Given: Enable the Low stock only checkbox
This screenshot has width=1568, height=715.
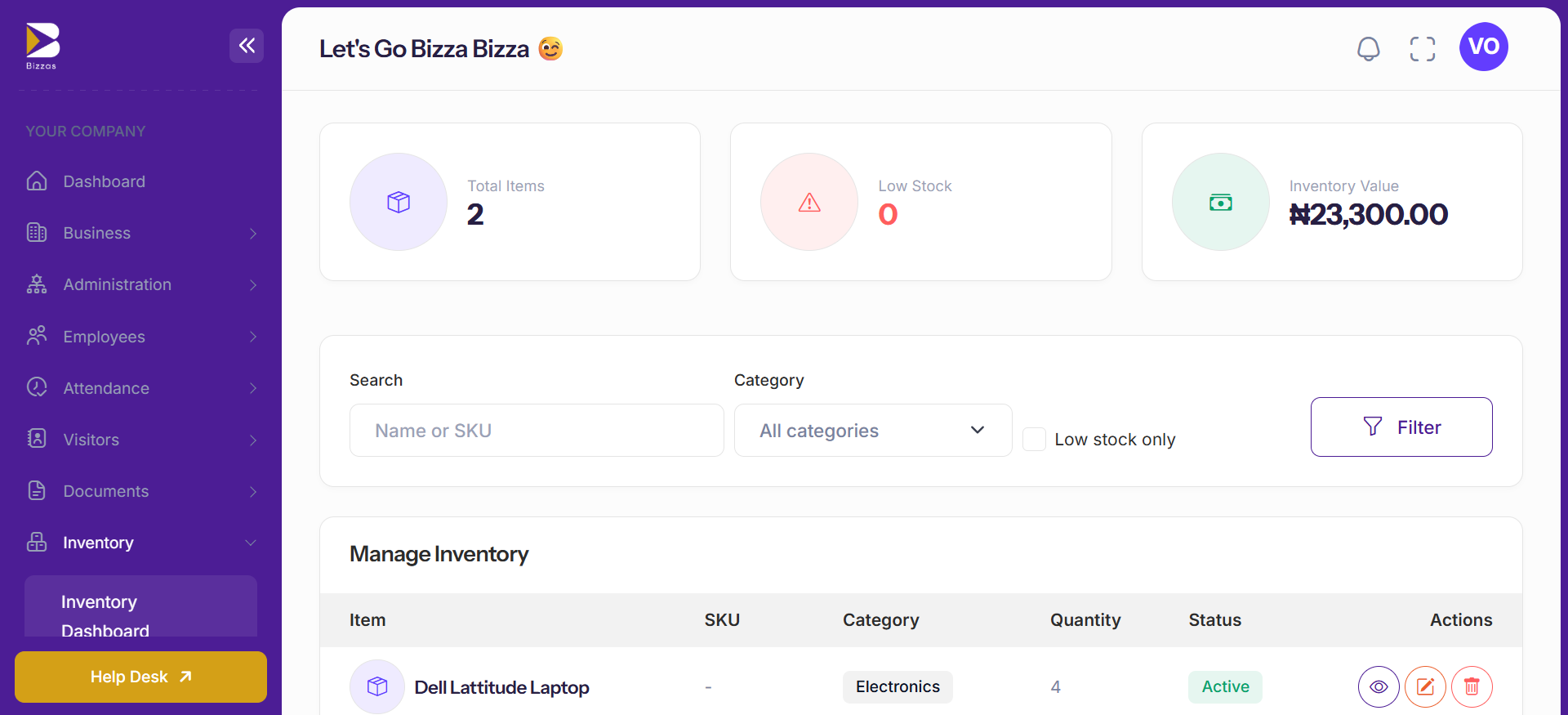Looking at the screenshot, I should (x=1034, y=439).
